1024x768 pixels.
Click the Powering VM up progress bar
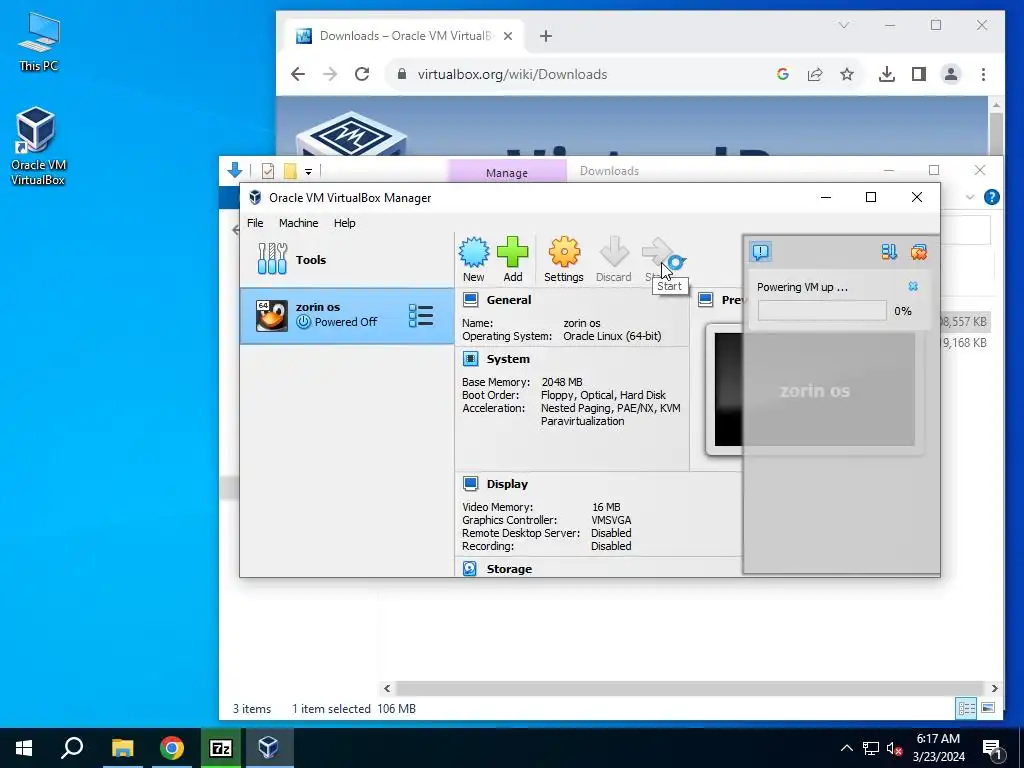822,311
